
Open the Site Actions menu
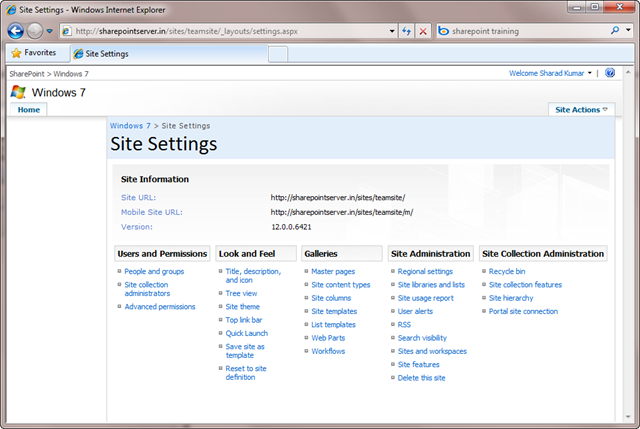click(581, 110)
